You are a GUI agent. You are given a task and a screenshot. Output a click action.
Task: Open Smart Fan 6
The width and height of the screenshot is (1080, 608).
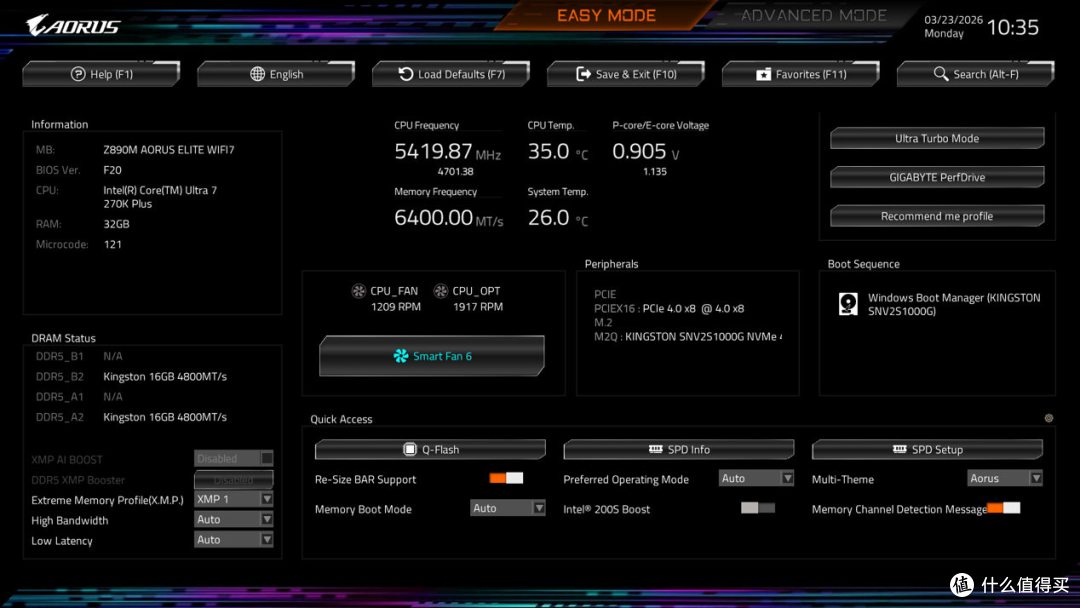tap(432, 356)
